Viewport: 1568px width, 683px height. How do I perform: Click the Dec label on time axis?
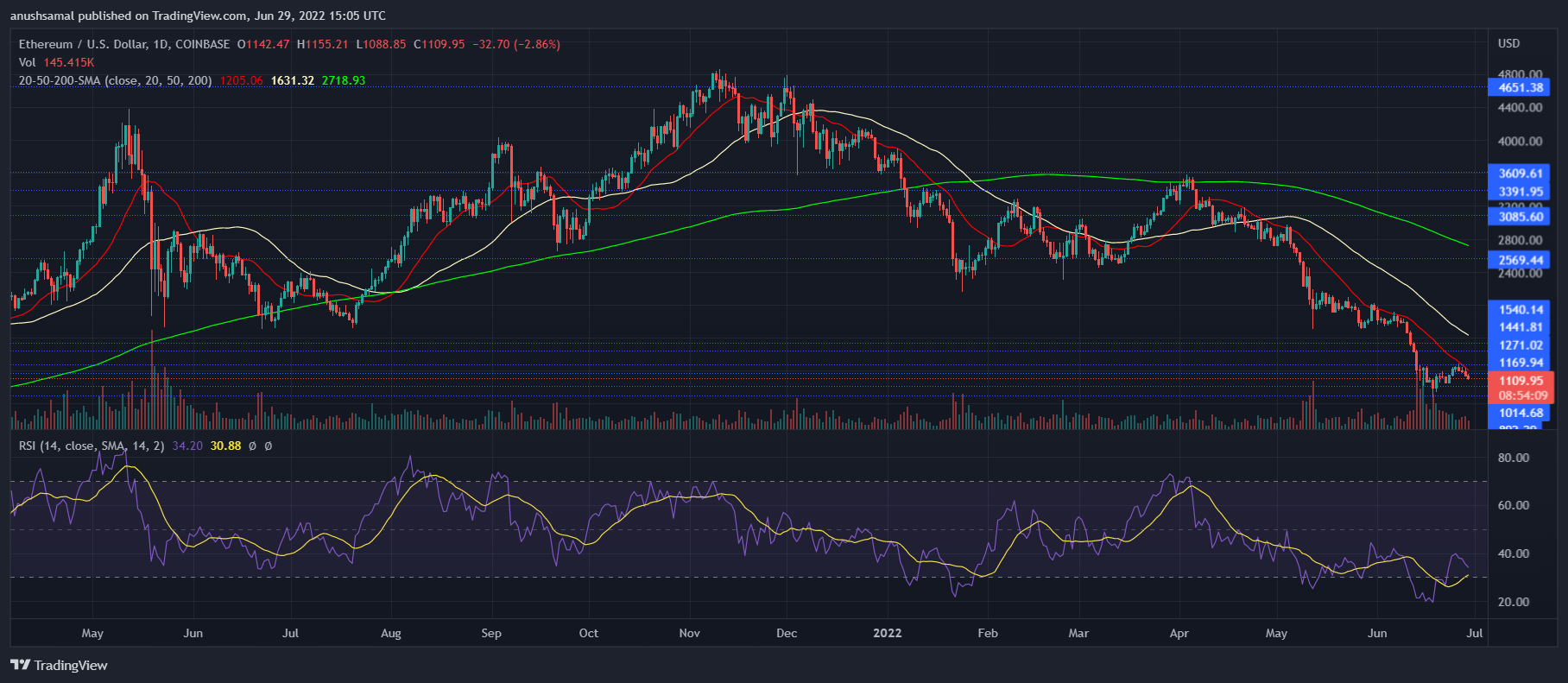tap(787, 633)
